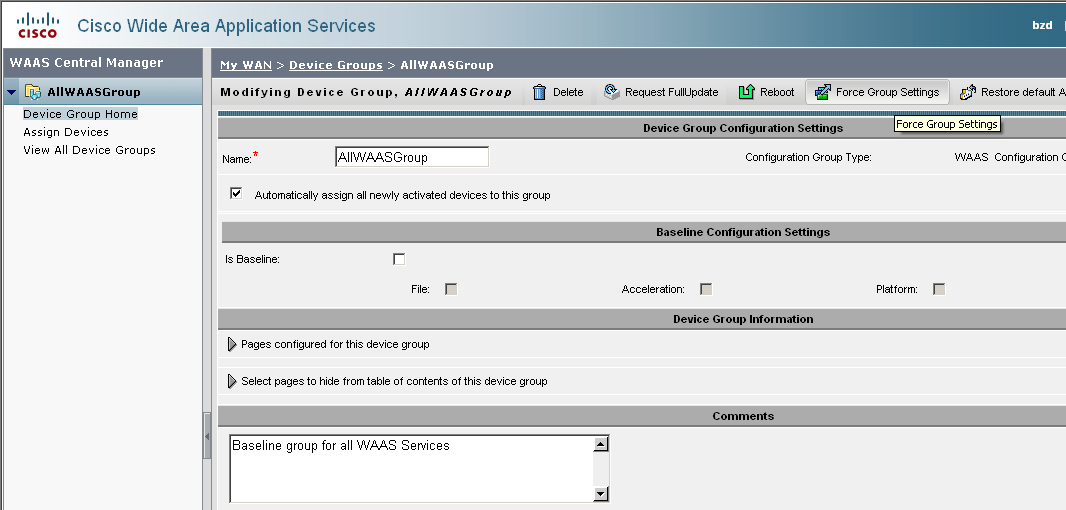Click the green Reboot arrow icon

coord(746,92)
